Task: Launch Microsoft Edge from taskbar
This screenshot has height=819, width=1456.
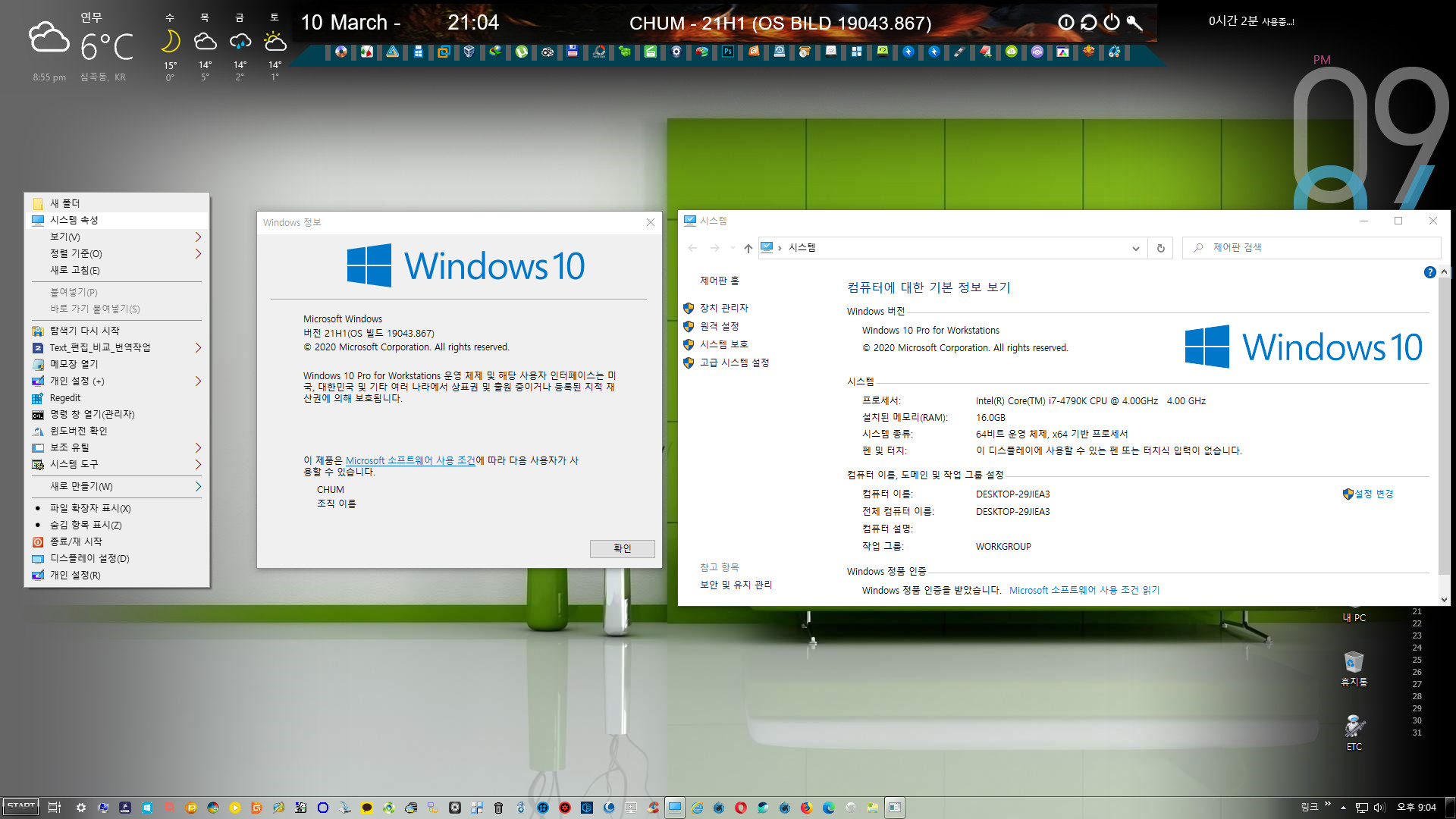Action: (x=828, y=808)
